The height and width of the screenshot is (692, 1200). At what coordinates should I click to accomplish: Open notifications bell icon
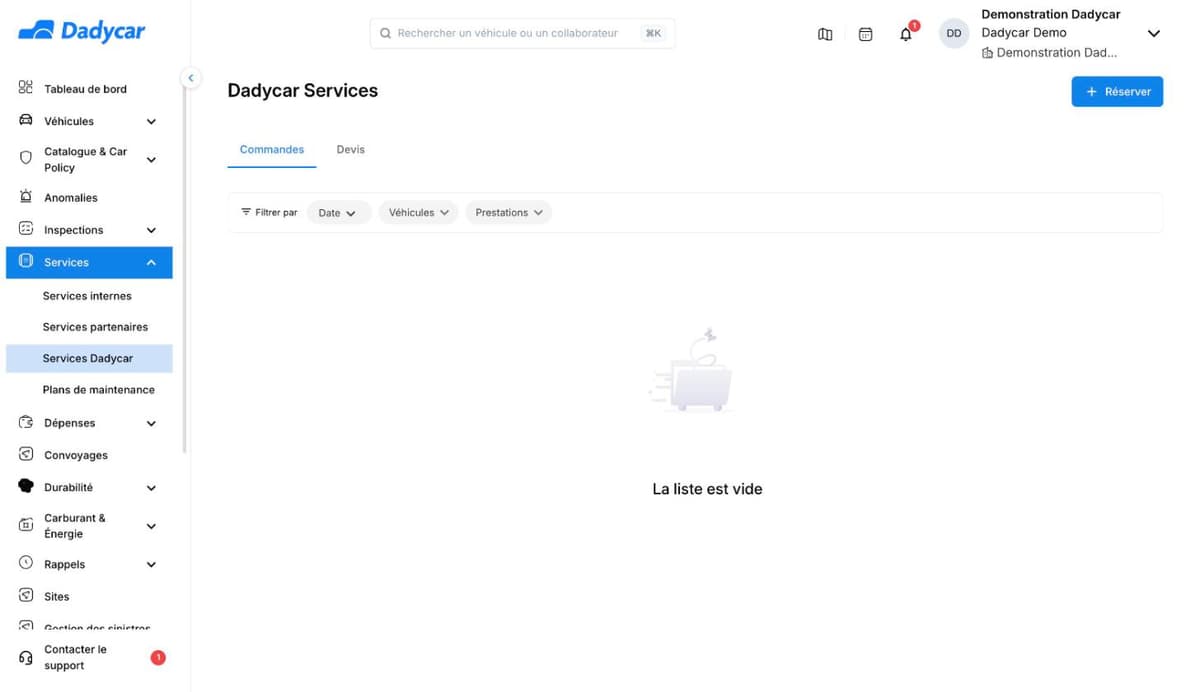(905, 34)
